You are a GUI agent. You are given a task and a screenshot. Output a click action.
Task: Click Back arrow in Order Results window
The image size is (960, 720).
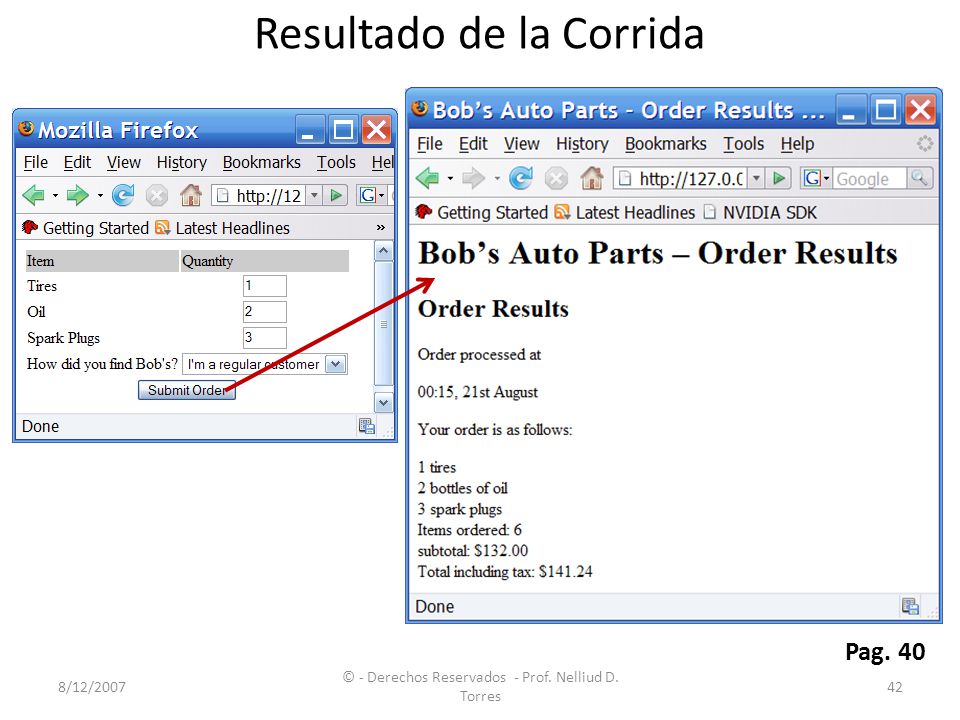point(427,179)
